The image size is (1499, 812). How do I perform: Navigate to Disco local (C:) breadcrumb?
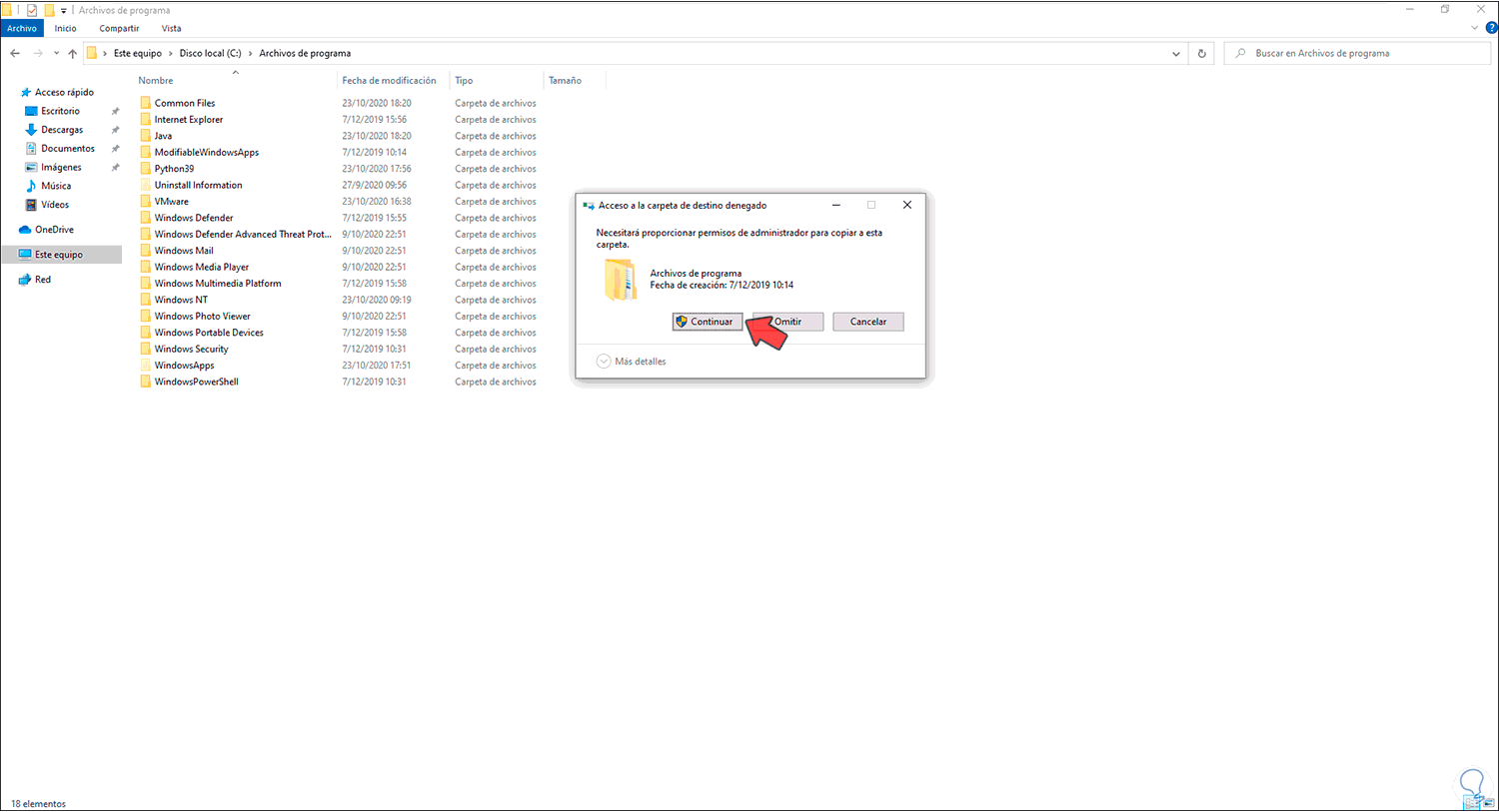click(210, 54)
